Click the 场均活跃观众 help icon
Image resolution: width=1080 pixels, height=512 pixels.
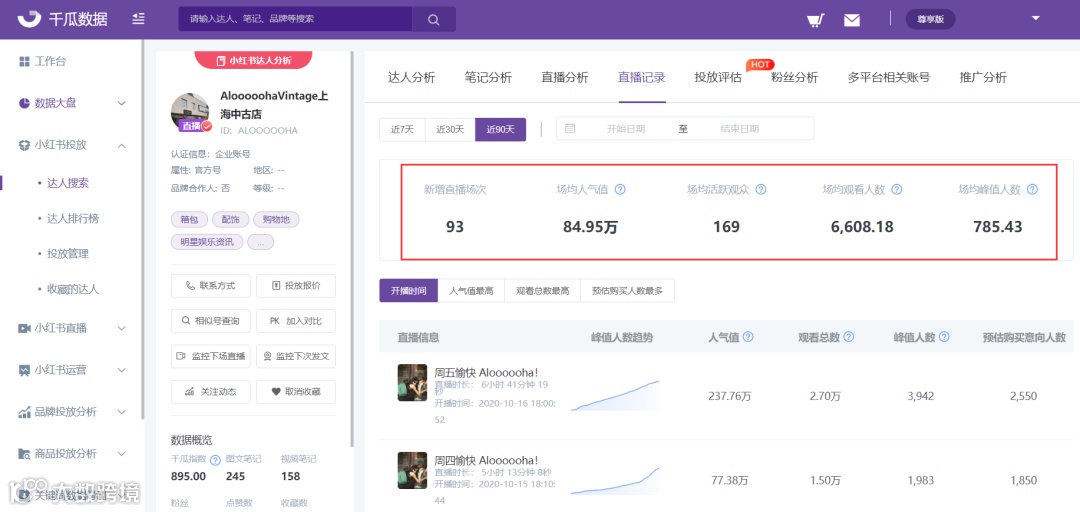[761, 189]
